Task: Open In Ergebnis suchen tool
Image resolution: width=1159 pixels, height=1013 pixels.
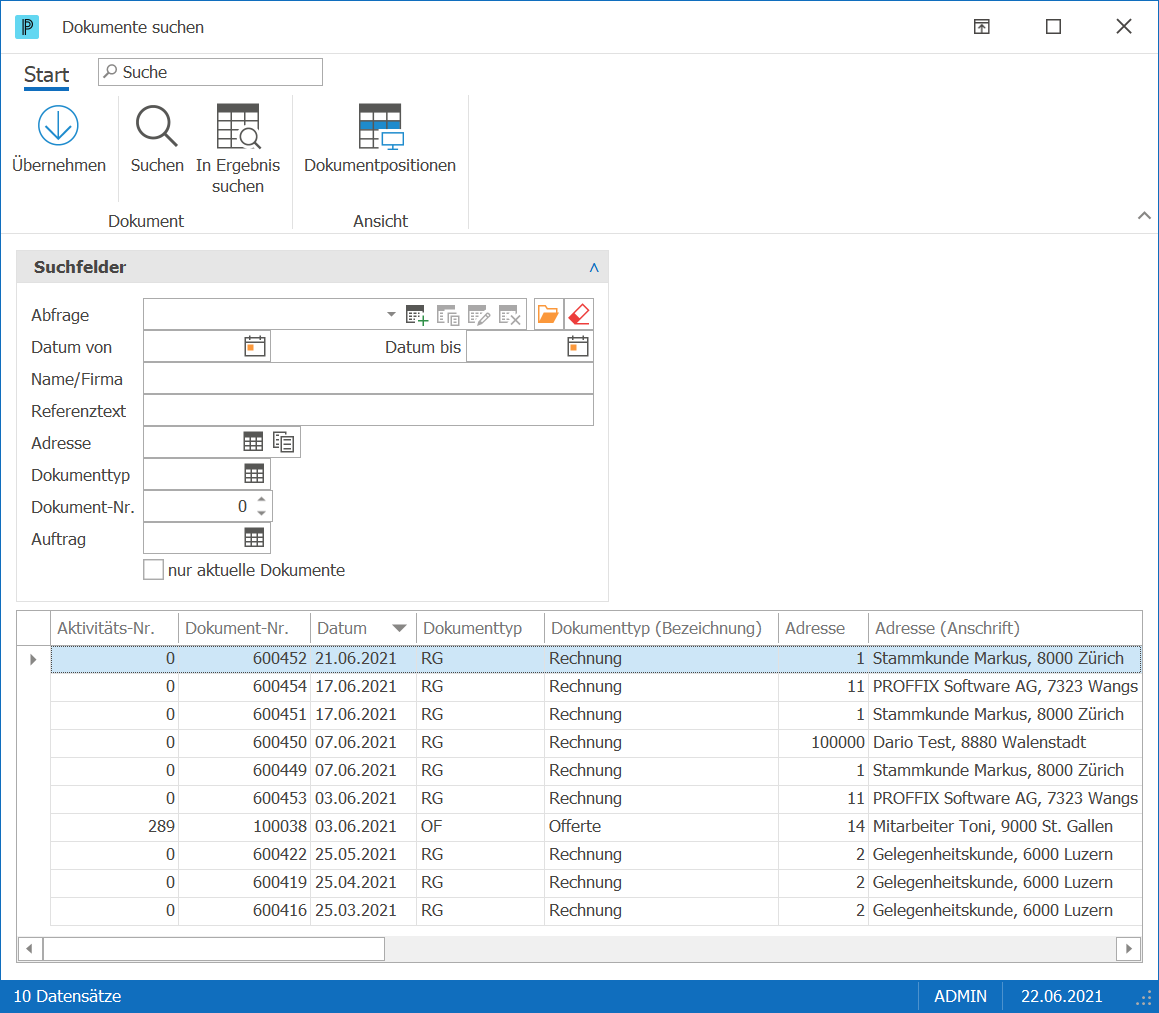Action: click(x=238, y=126)
